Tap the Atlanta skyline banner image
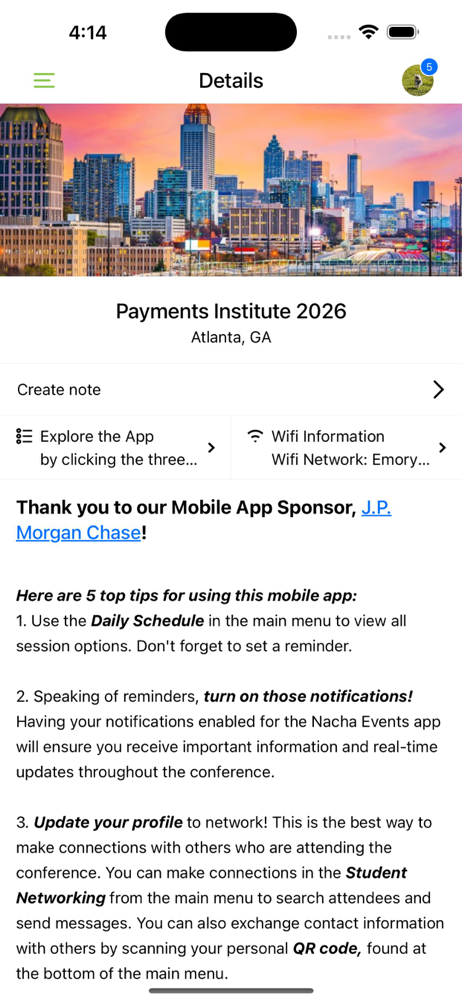This screenshot has width=462, height=1000. [231, 190]
